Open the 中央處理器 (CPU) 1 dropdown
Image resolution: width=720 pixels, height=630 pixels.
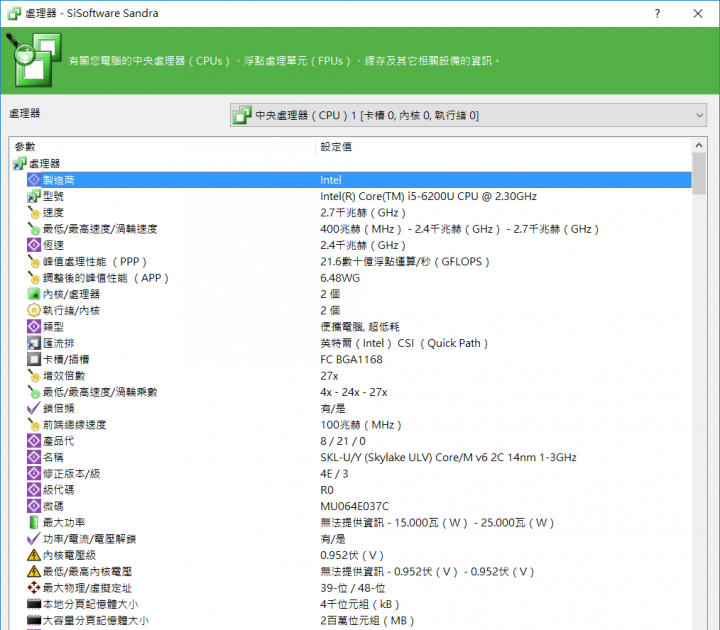point(468,115)
